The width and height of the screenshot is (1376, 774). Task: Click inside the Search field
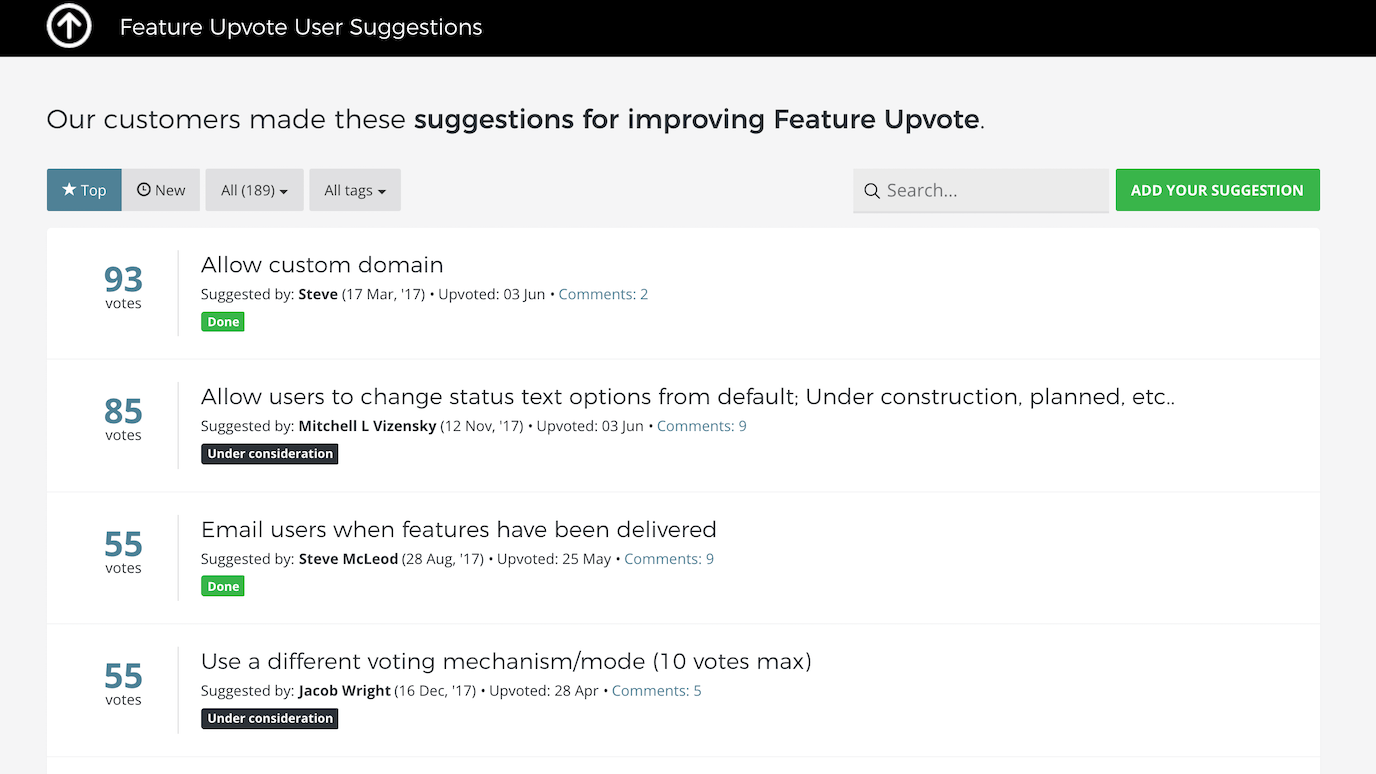pos(980,190)
